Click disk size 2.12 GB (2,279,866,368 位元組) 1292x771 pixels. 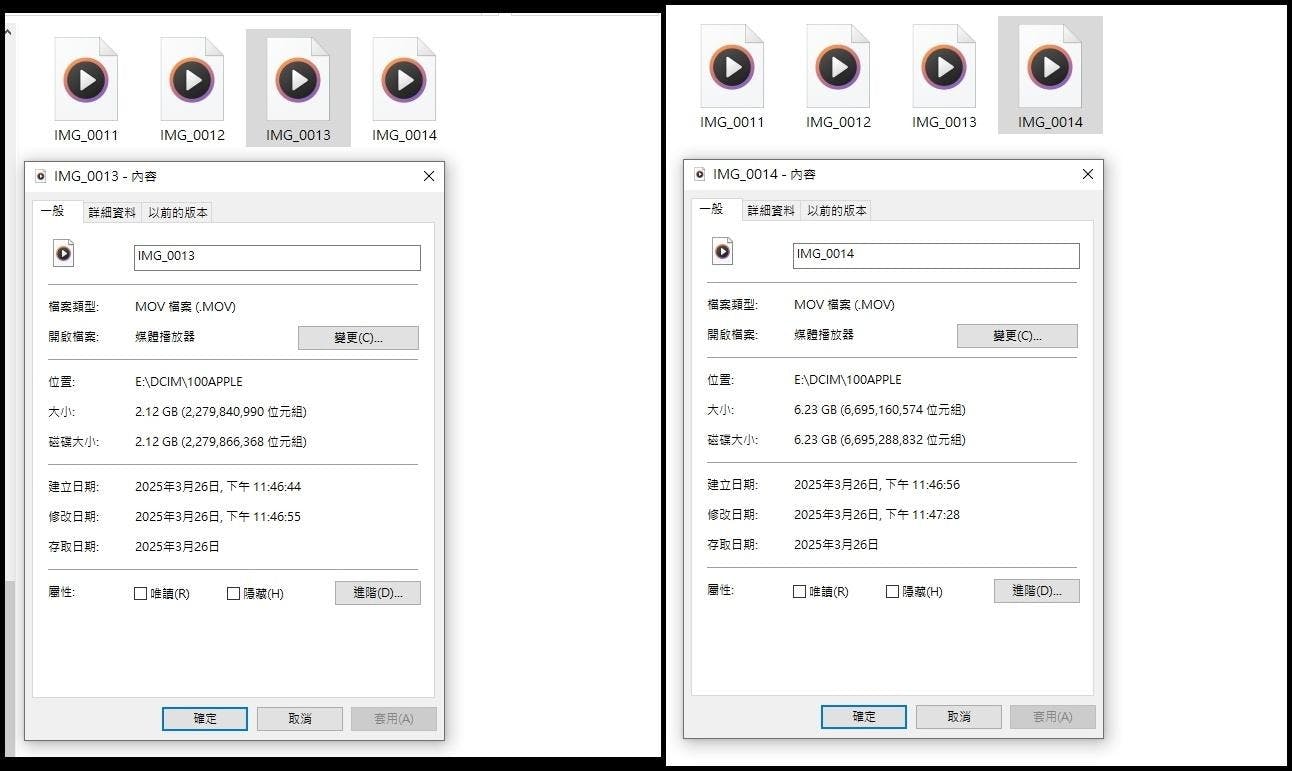[221, 442]
